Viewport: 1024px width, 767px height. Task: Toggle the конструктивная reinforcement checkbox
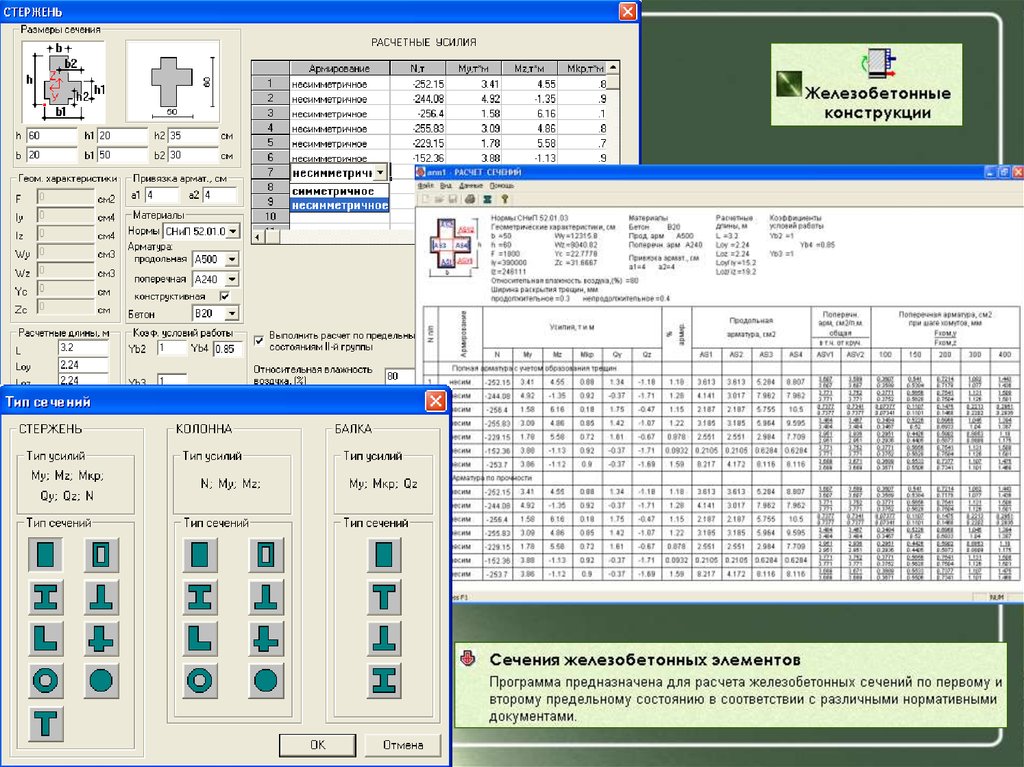pos(225,297)
